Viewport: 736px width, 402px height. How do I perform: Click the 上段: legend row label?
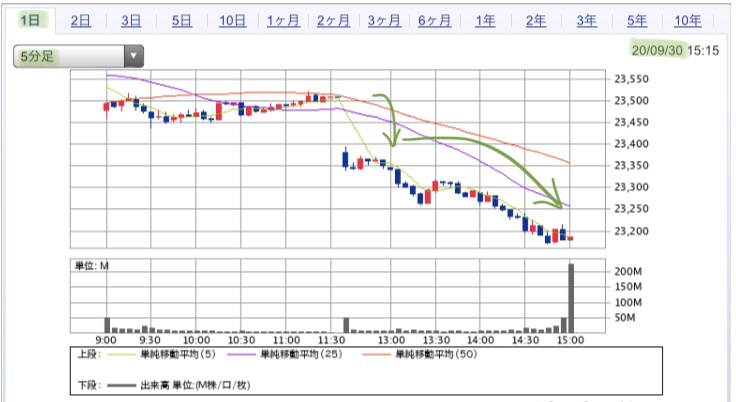click(89, 354)
